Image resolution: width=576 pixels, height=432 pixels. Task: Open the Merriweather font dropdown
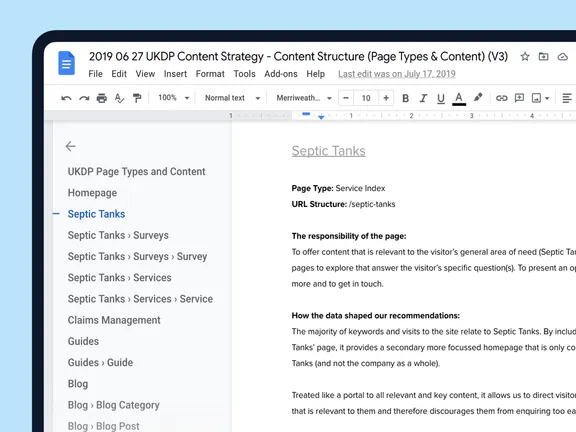[x=304, y=98]
